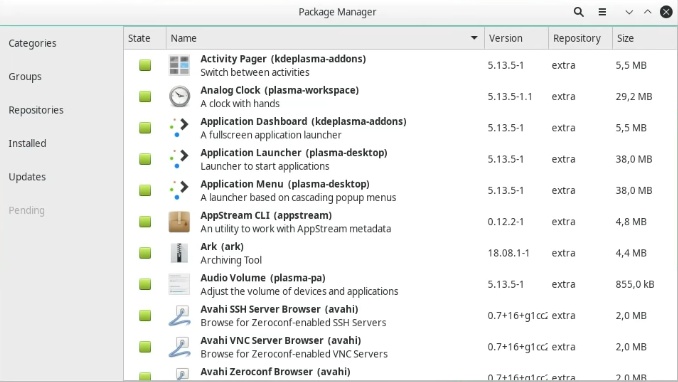Open the hamburger menu button
678x382 pixels.
click(x=602, y=12)
